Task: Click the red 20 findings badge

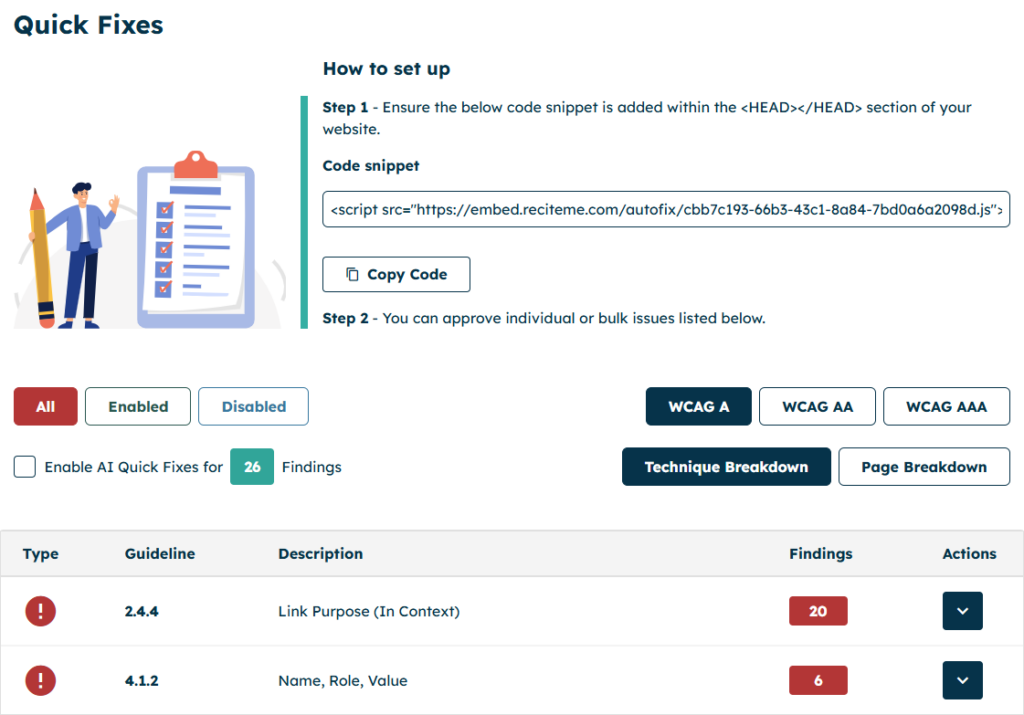Action: pos(818,611)
